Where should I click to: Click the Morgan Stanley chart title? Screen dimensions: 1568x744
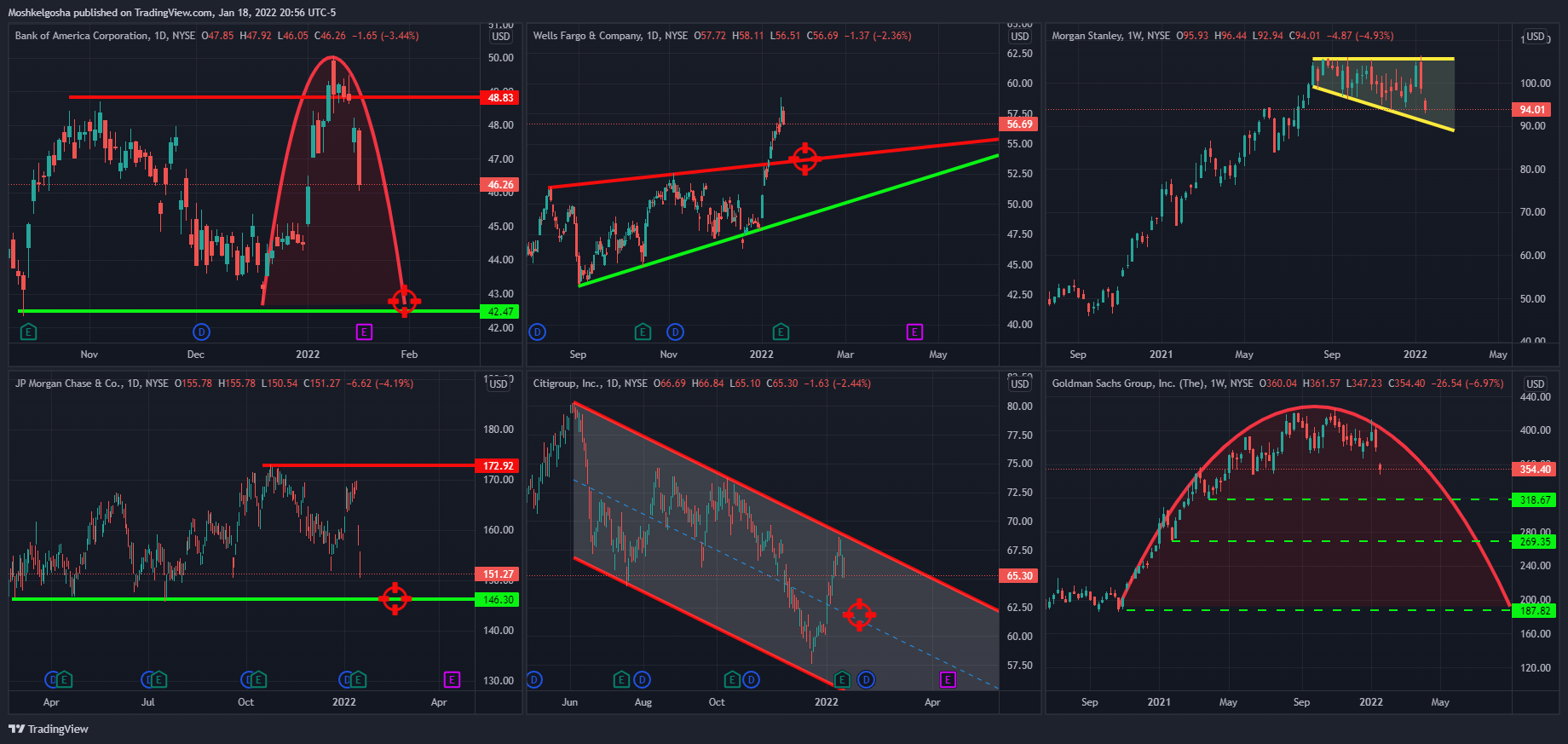1087,36
